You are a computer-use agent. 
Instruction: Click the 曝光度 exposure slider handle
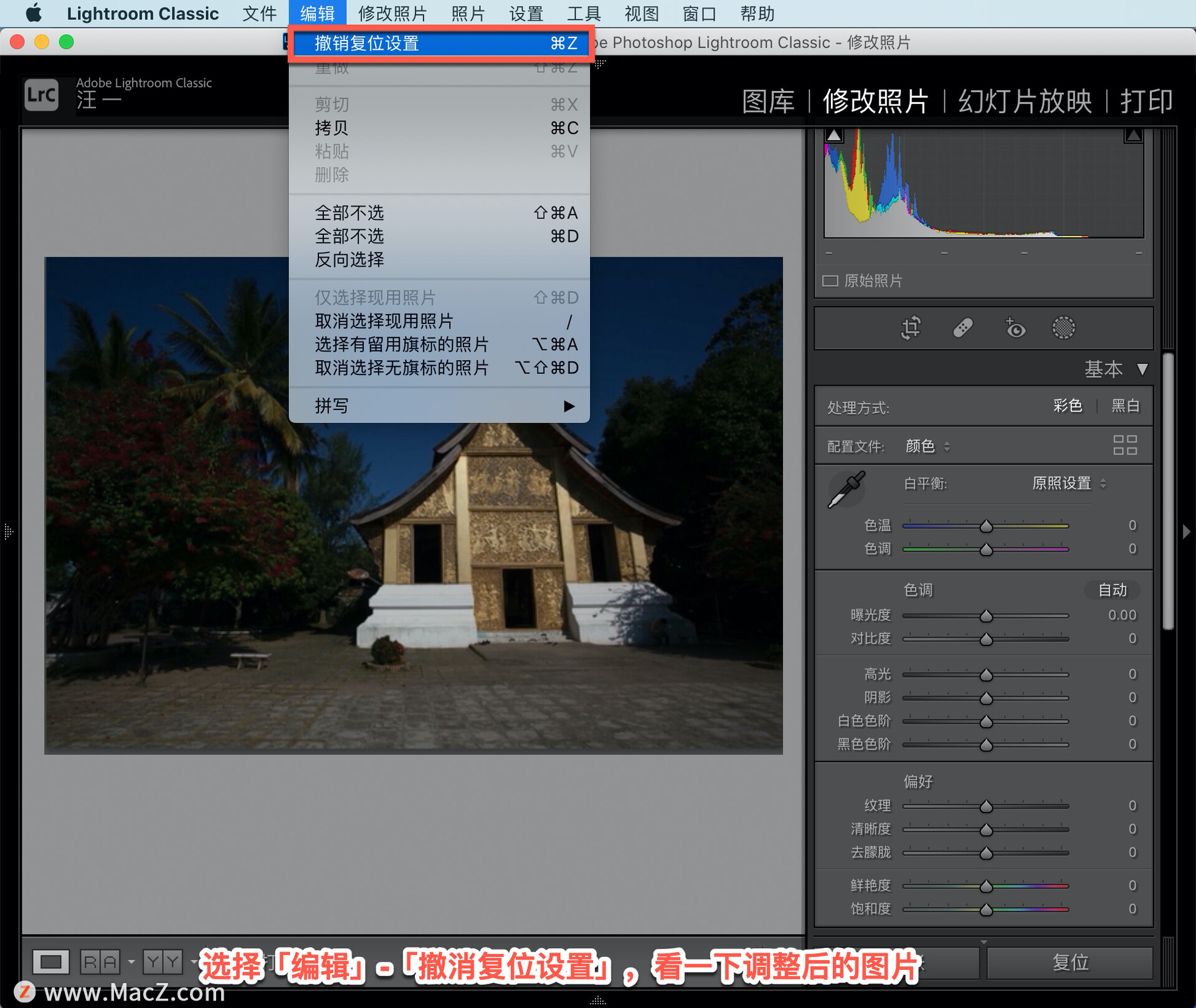(986, 616)
